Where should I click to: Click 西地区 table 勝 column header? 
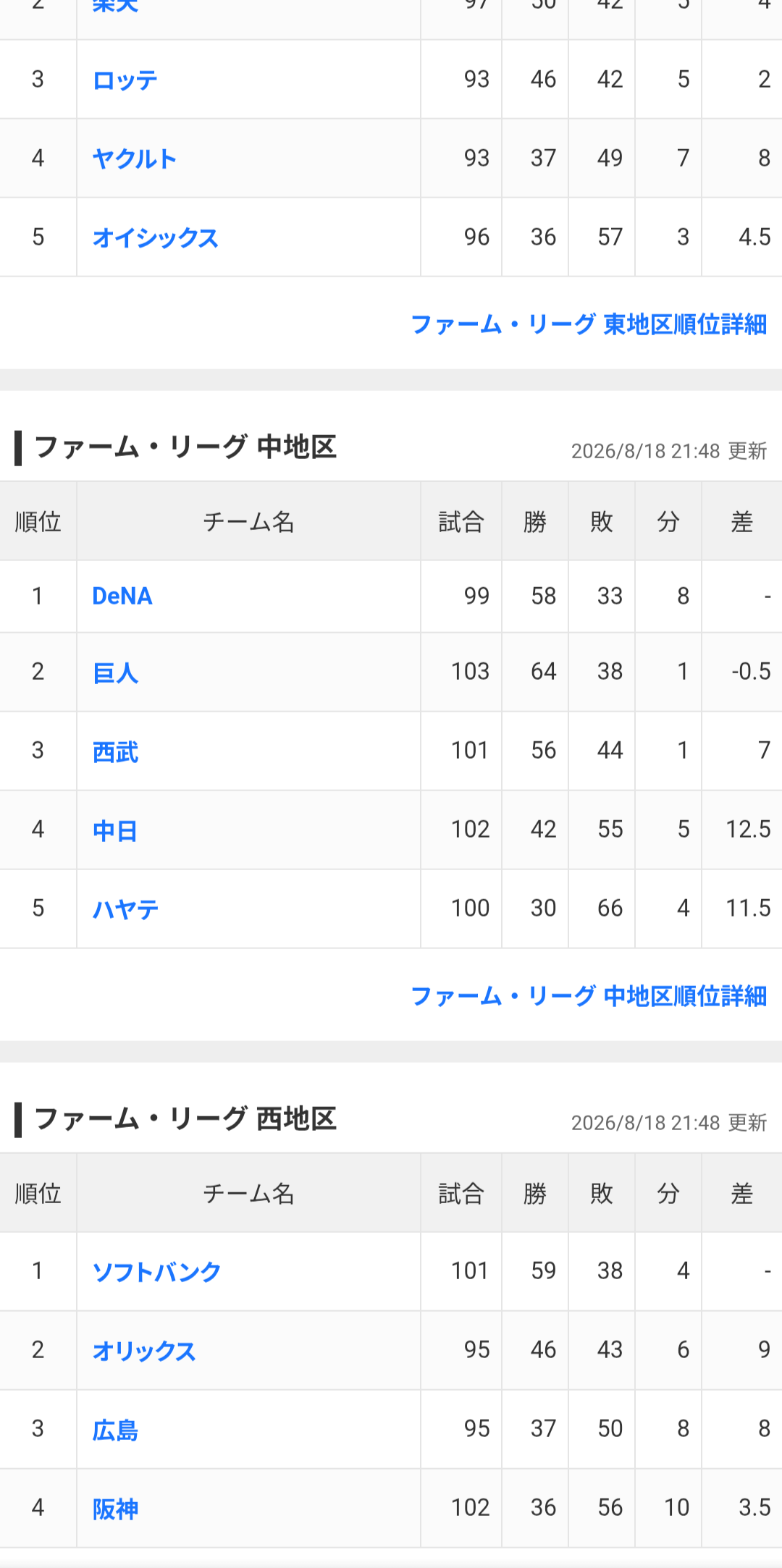[535, 1193]
